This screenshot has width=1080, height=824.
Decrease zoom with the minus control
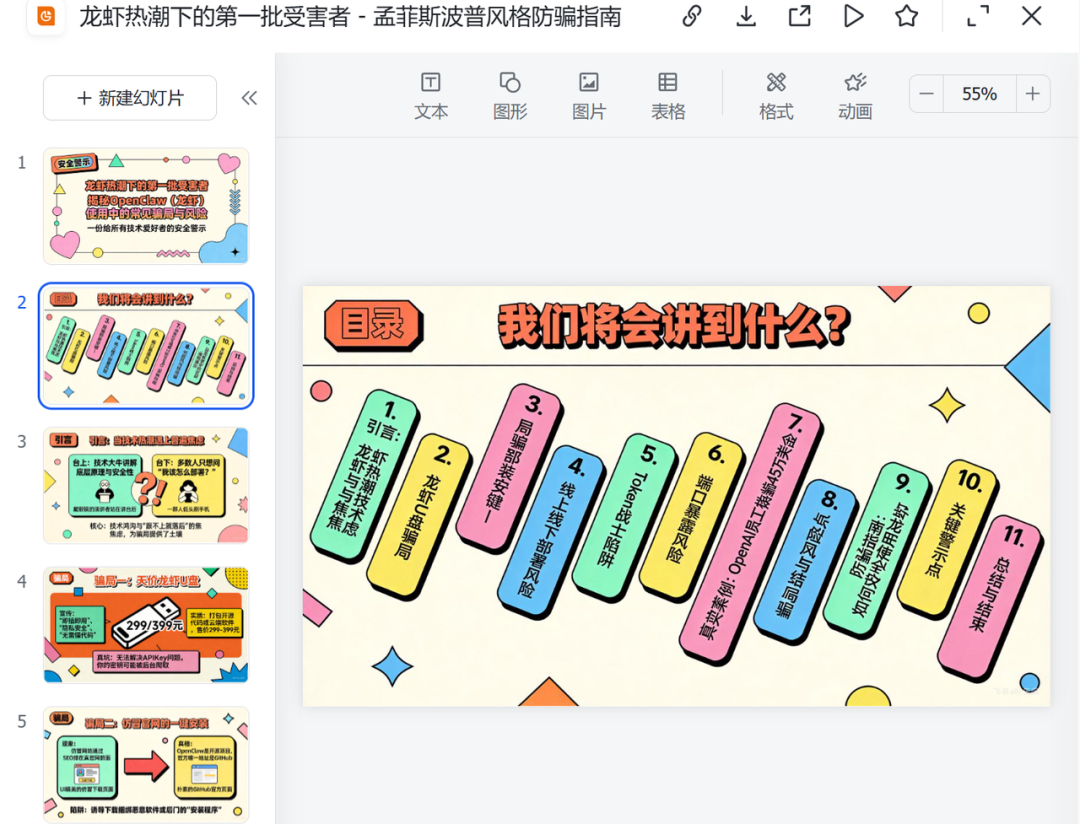coord(926,93)
